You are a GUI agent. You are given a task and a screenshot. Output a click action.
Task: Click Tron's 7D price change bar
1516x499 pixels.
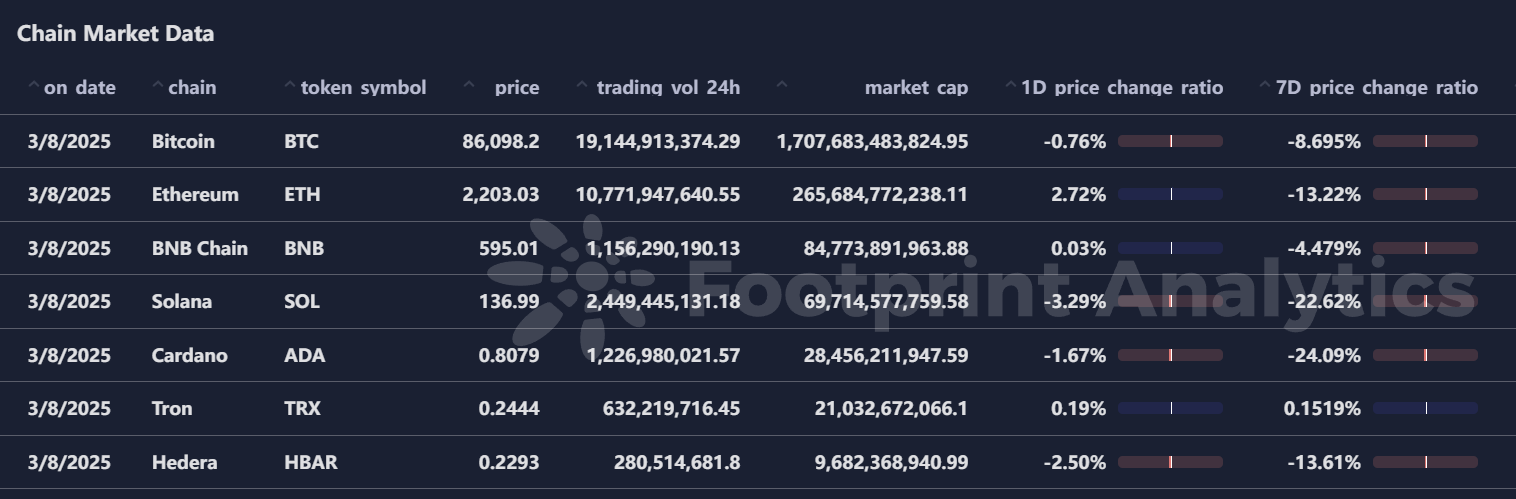(x=1425, y=408)
